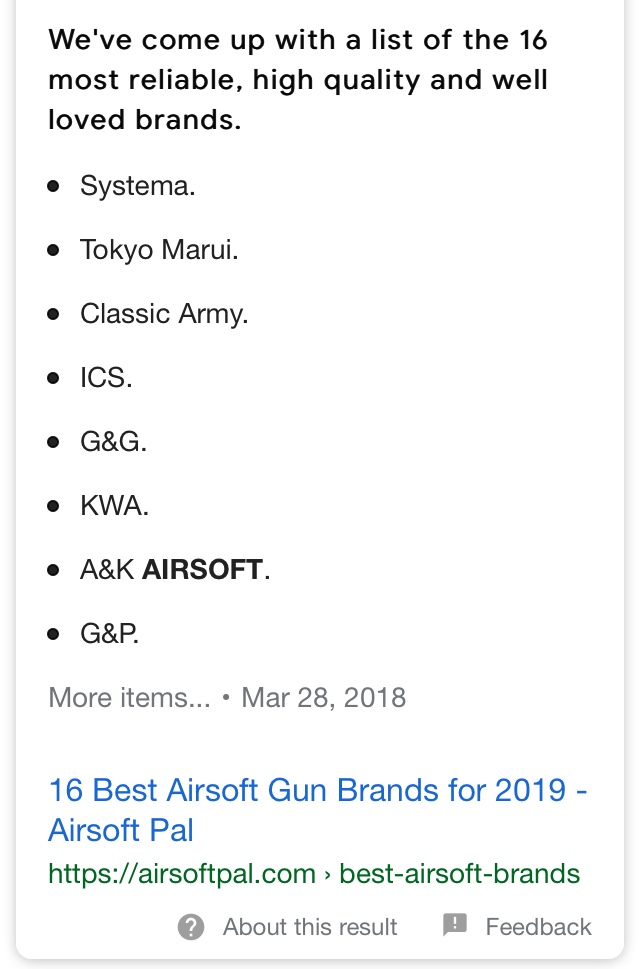
Task: Select the 'Classic Army.' list item
Action: (x=164, y=314)
